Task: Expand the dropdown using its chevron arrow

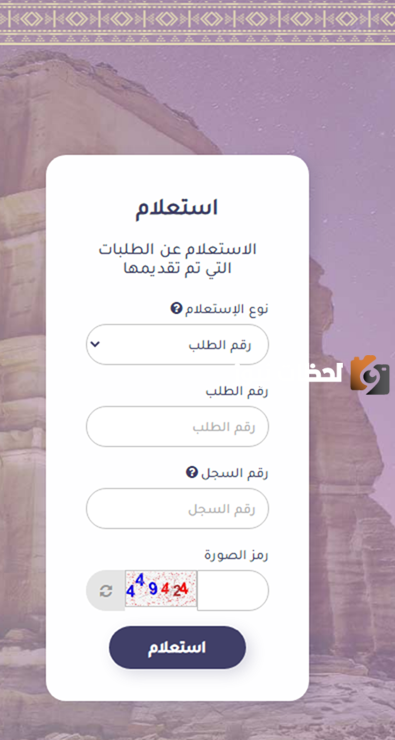Action: click(96, 344)
